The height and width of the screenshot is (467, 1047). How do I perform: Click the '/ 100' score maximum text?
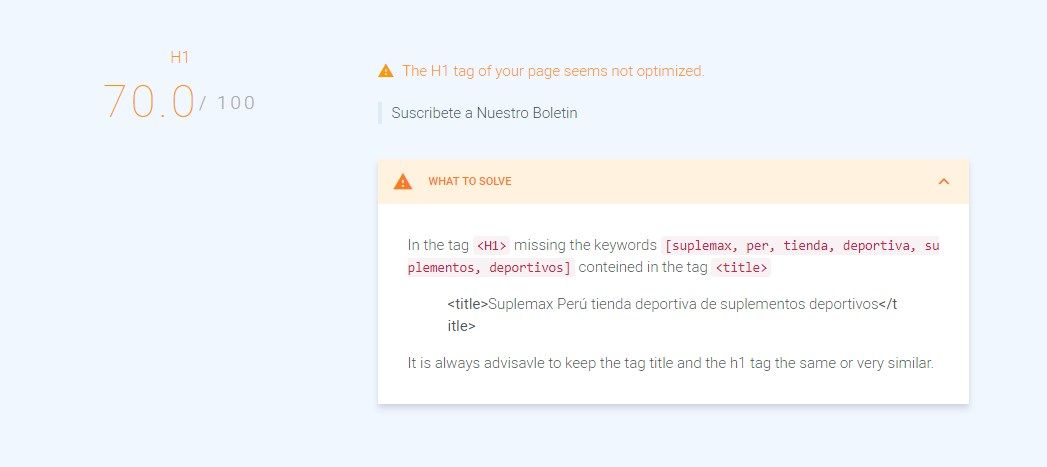[x=228, y=103]
